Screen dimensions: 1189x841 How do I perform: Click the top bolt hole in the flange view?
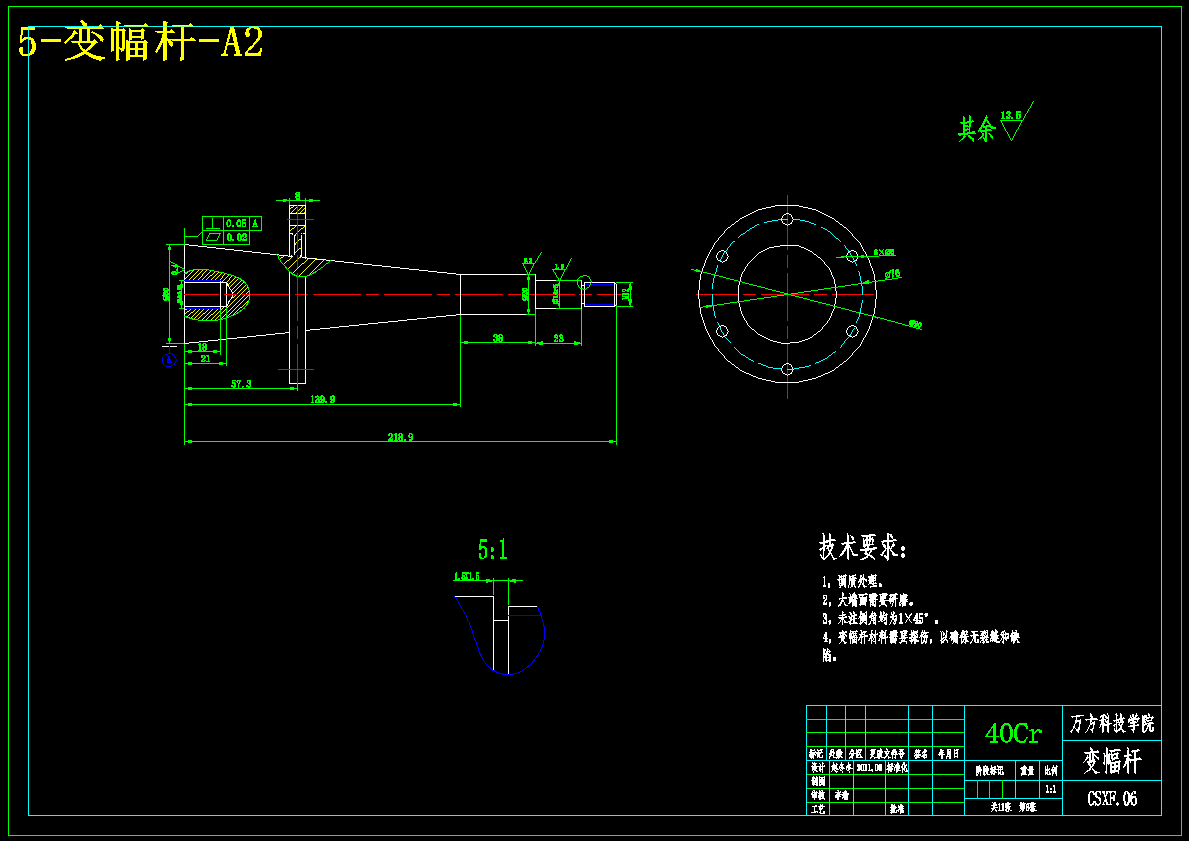click(x=787, y=219)
